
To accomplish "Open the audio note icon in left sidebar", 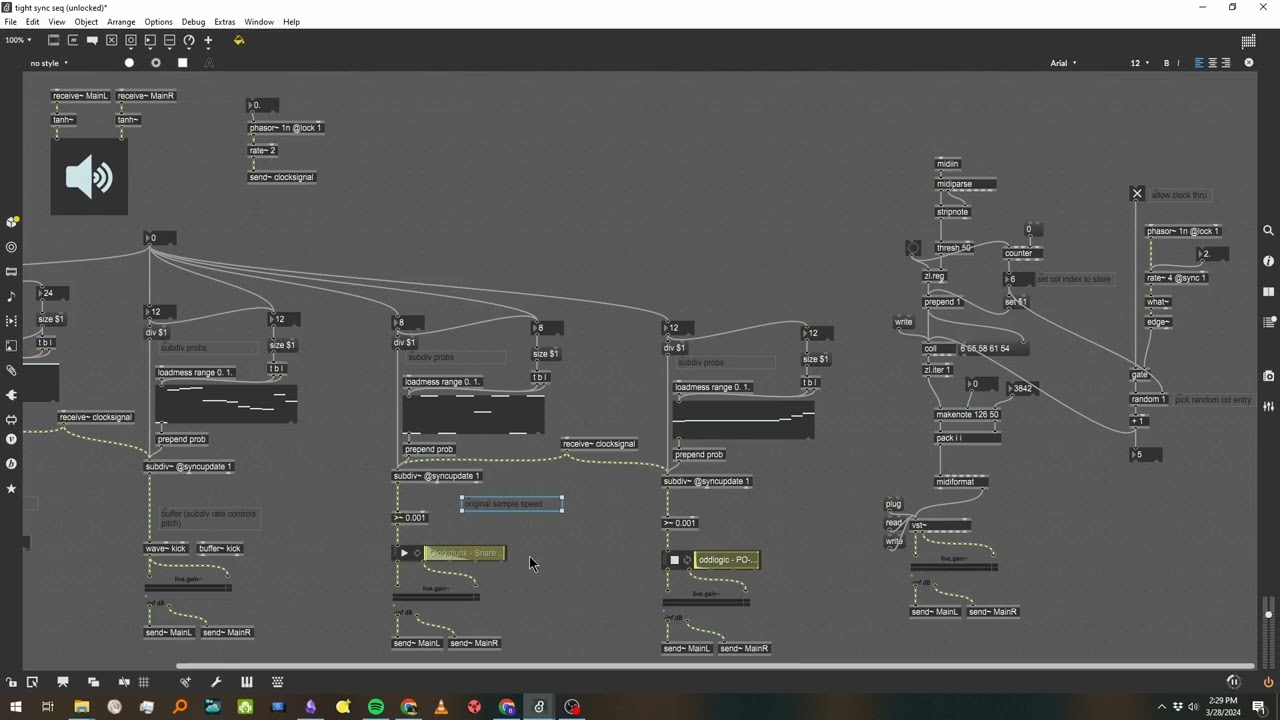I will coord(11,296).
